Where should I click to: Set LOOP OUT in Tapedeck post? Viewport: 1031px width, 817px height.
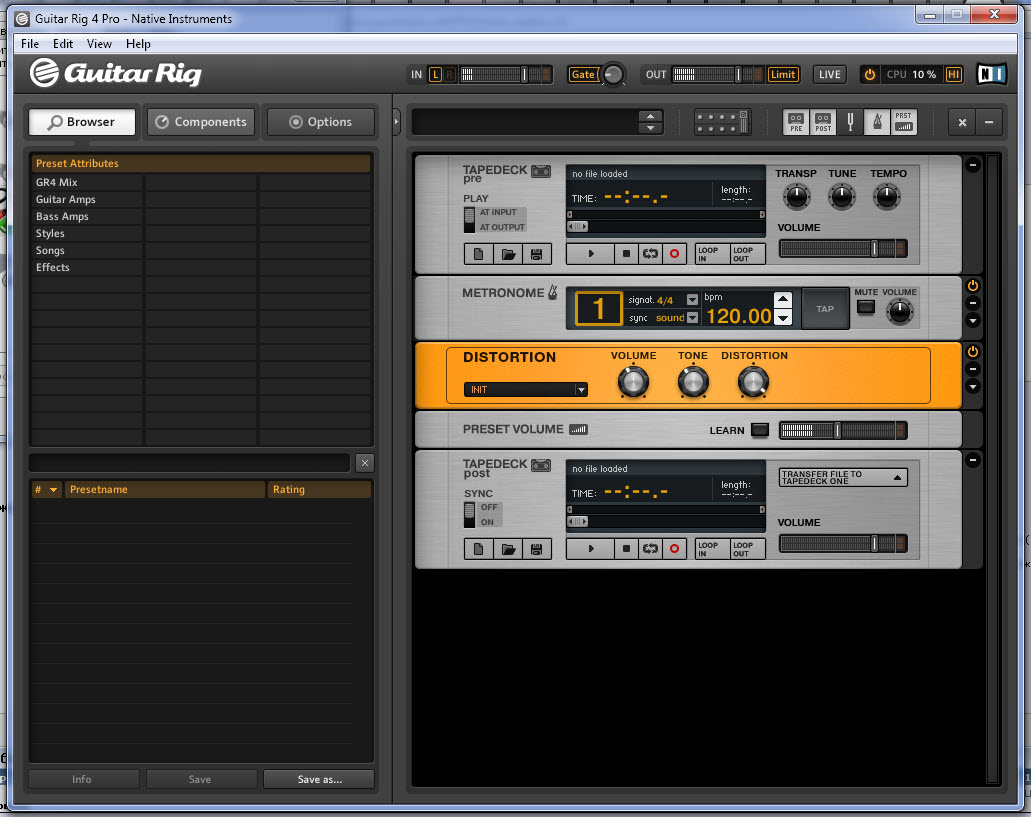(x=748, y=549)
